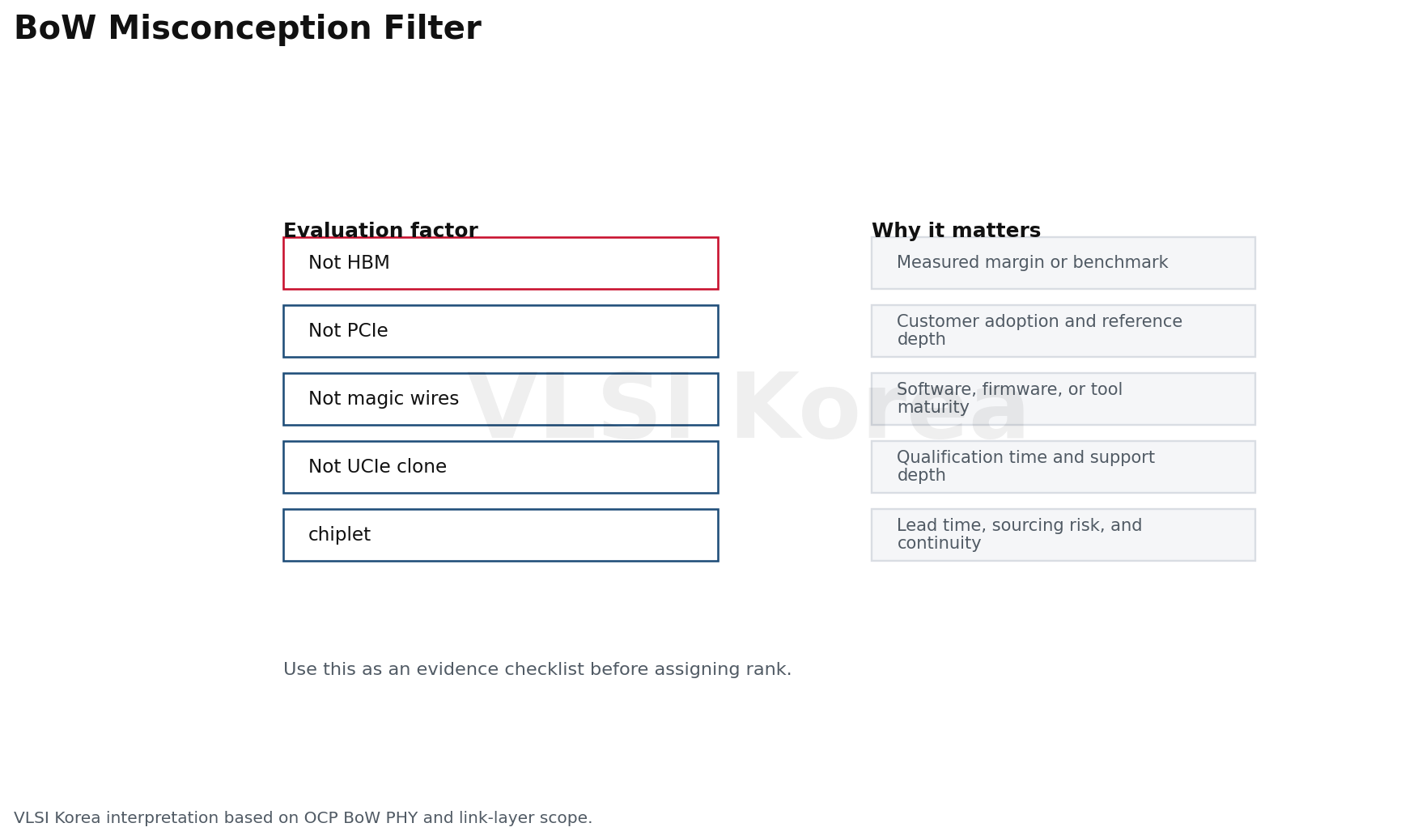Click the BoW Misconception Filter title
Screen dimensions: 1422x840
[x=248, y=29]
